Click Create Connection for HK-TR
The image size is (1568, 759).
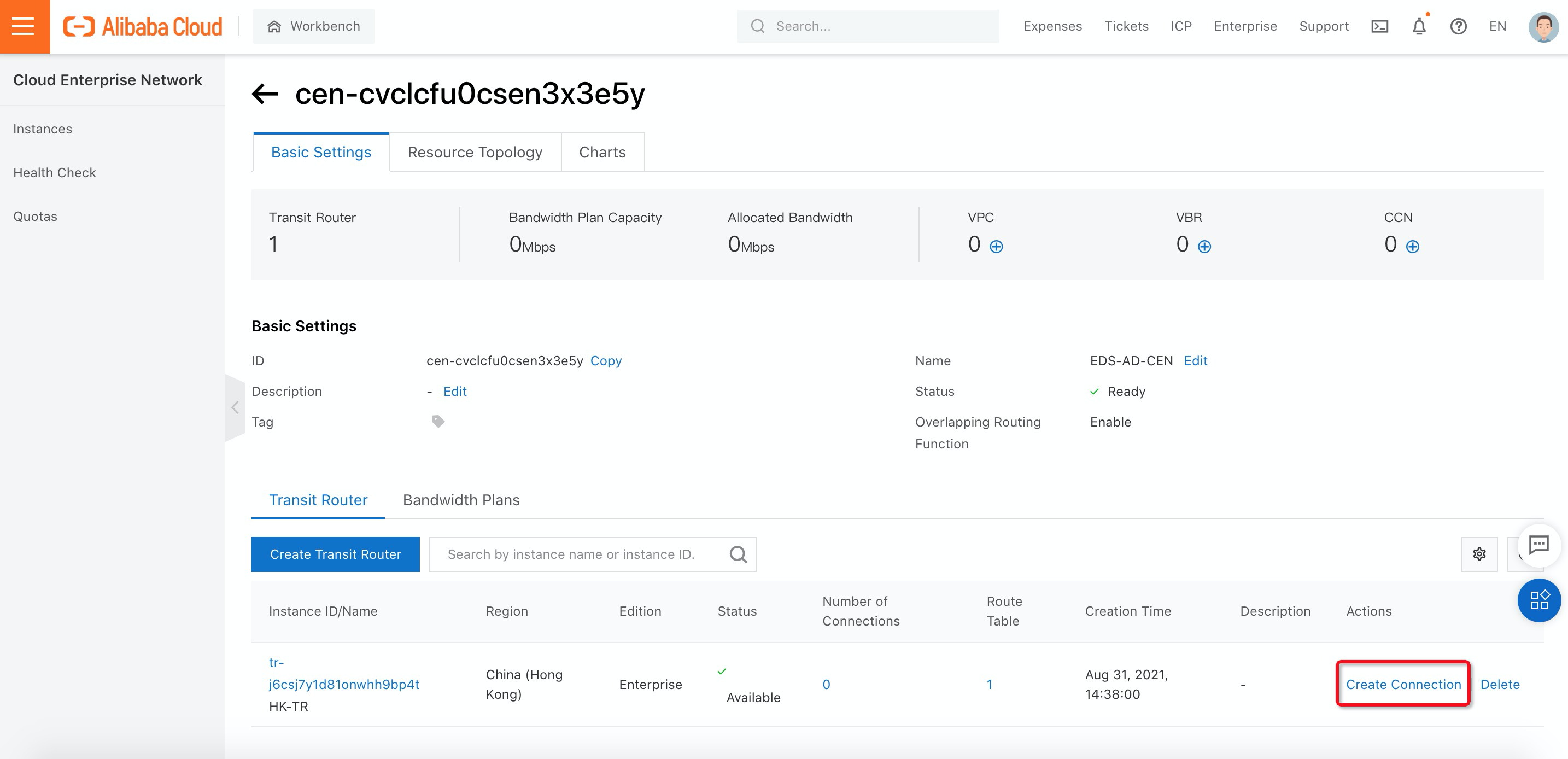click(x=1403, y=684)
